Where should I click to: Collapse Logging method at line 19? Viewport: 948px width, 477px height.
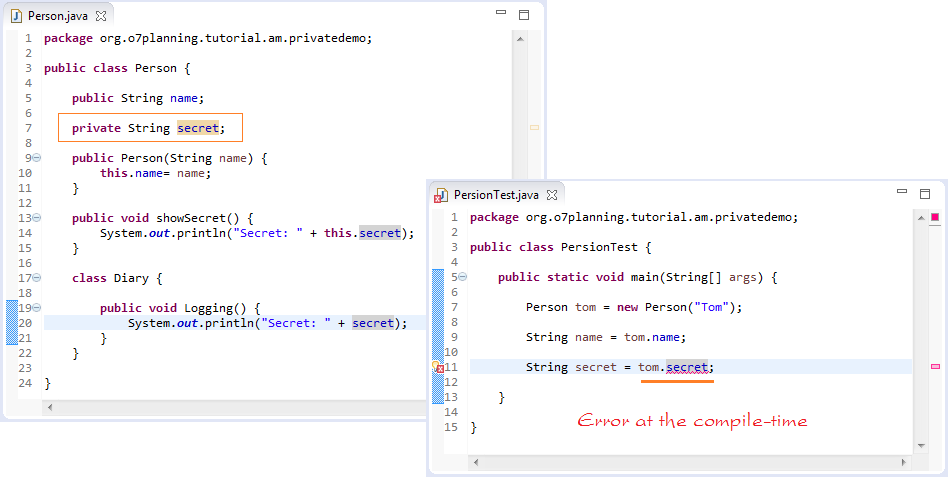tap(36, 308)
